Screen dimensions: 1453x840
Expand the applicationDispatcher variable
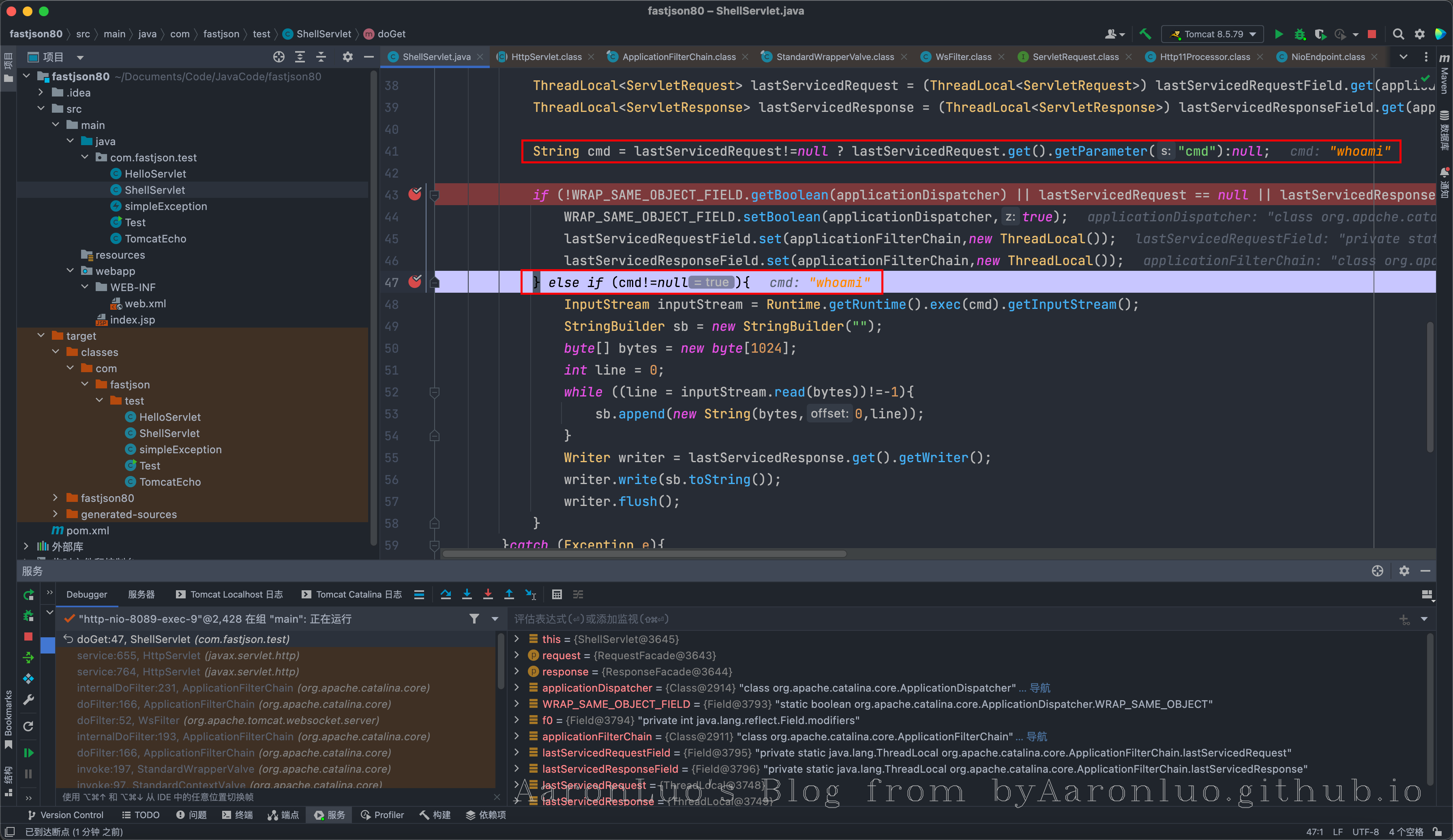517,687
